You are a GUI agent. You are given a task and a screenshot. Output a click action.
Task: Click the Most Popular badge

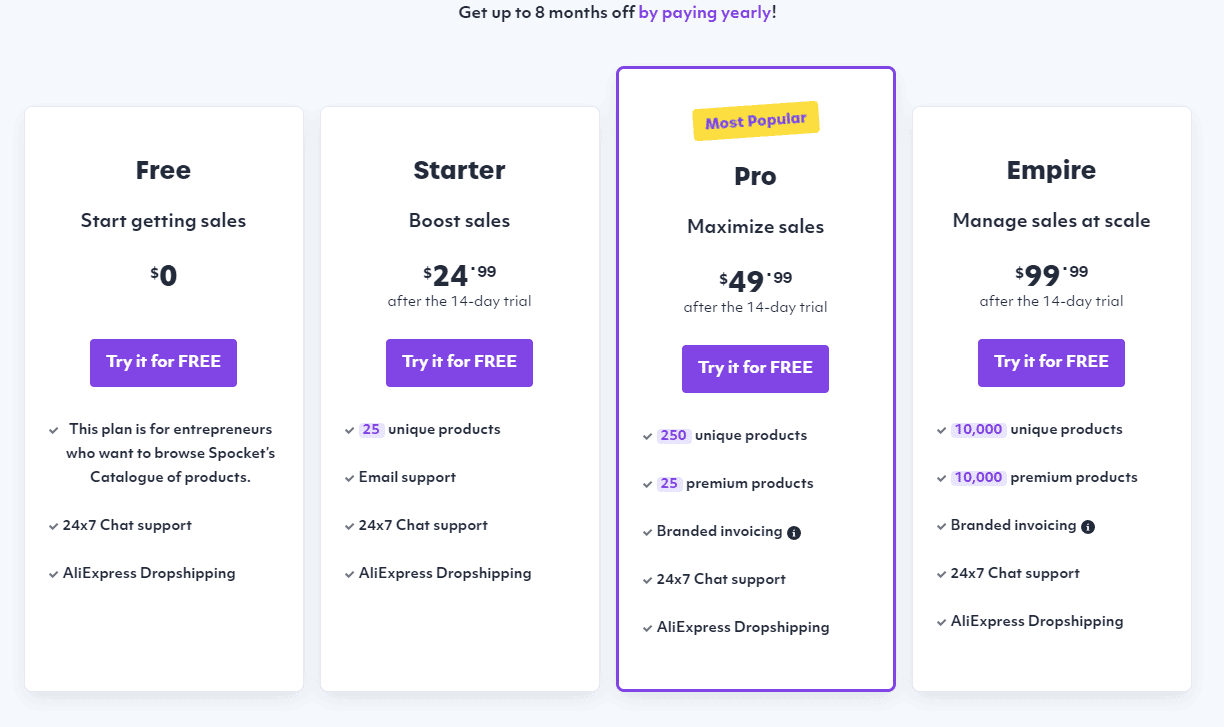coord(756,119)
